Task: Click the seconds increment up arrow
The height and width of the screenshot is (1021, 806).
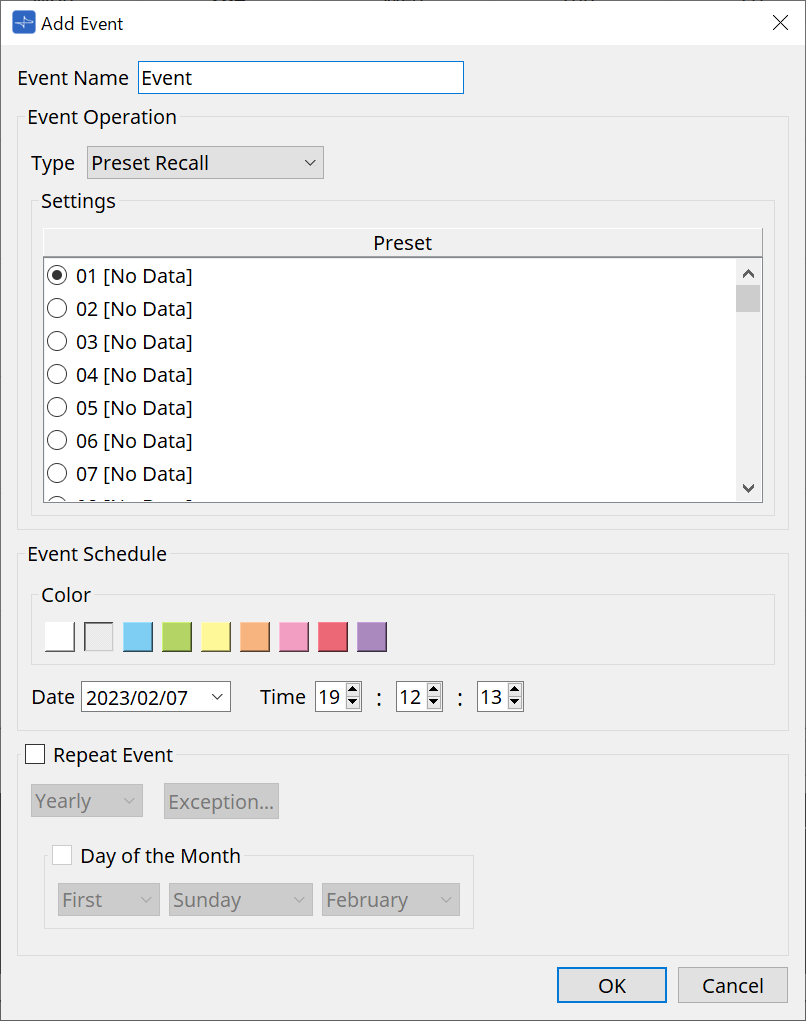Action: 514,690
